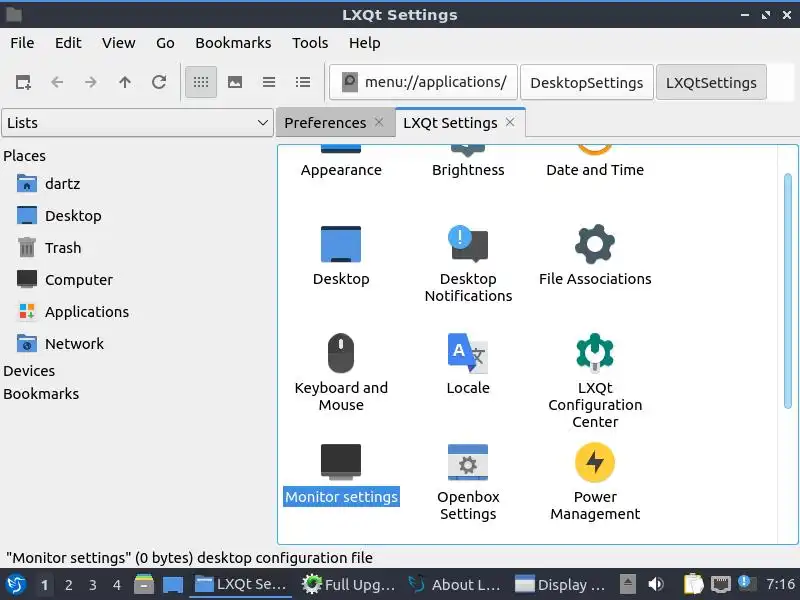The width and height of the screenshot is (800, 600).
Task: Open the LXQt start menu button
Action: (15, 584)
